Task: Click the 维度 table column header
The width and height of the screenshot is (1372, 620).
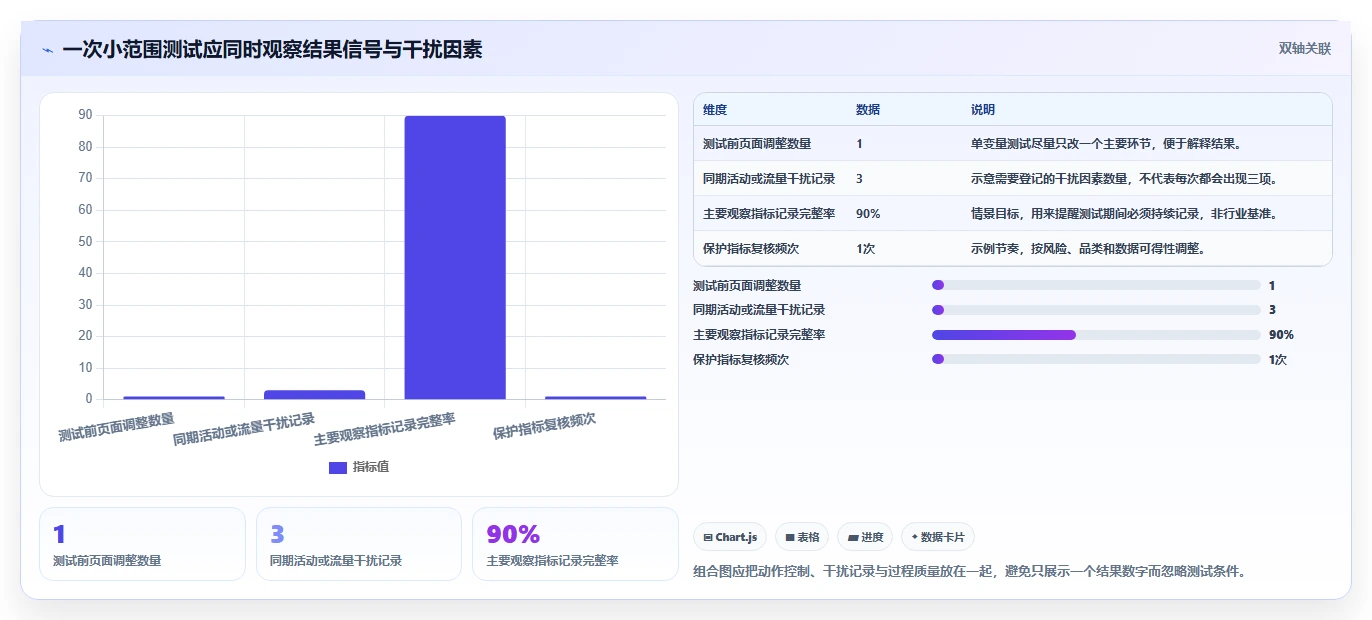Action: pos(715,110)
